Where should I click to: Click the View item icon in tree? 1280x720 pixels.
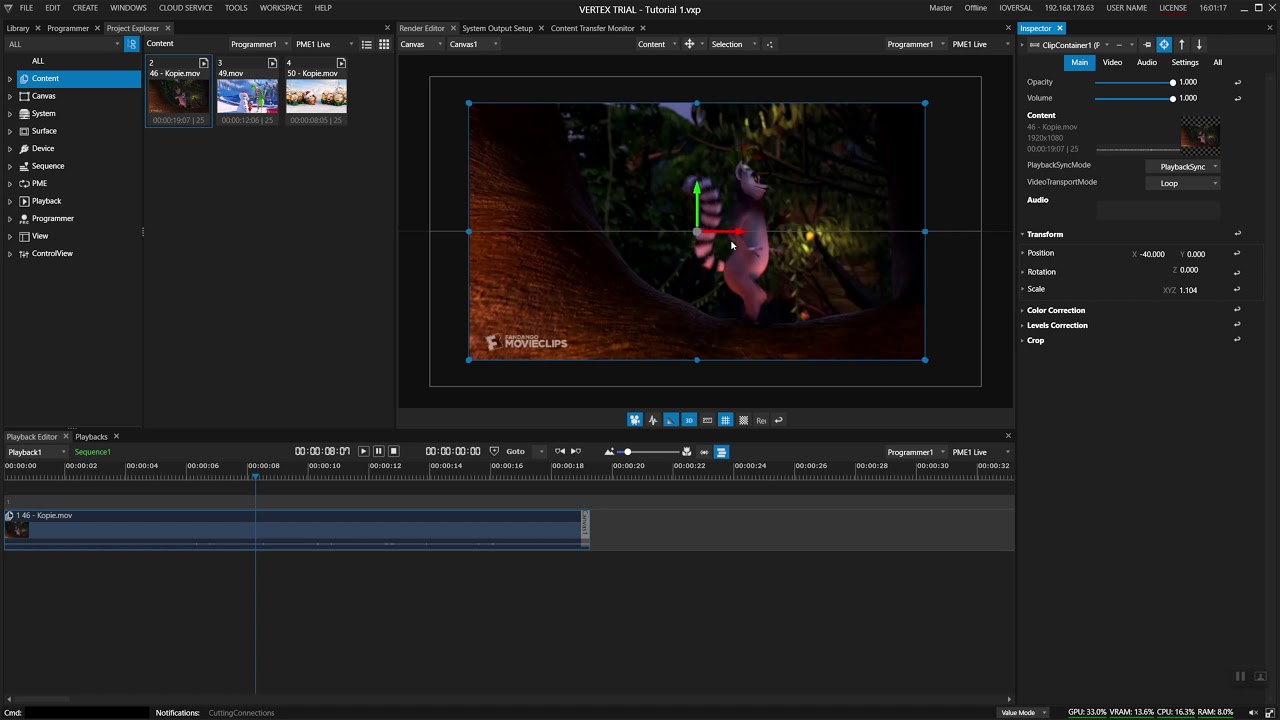[x=24, y=236]
